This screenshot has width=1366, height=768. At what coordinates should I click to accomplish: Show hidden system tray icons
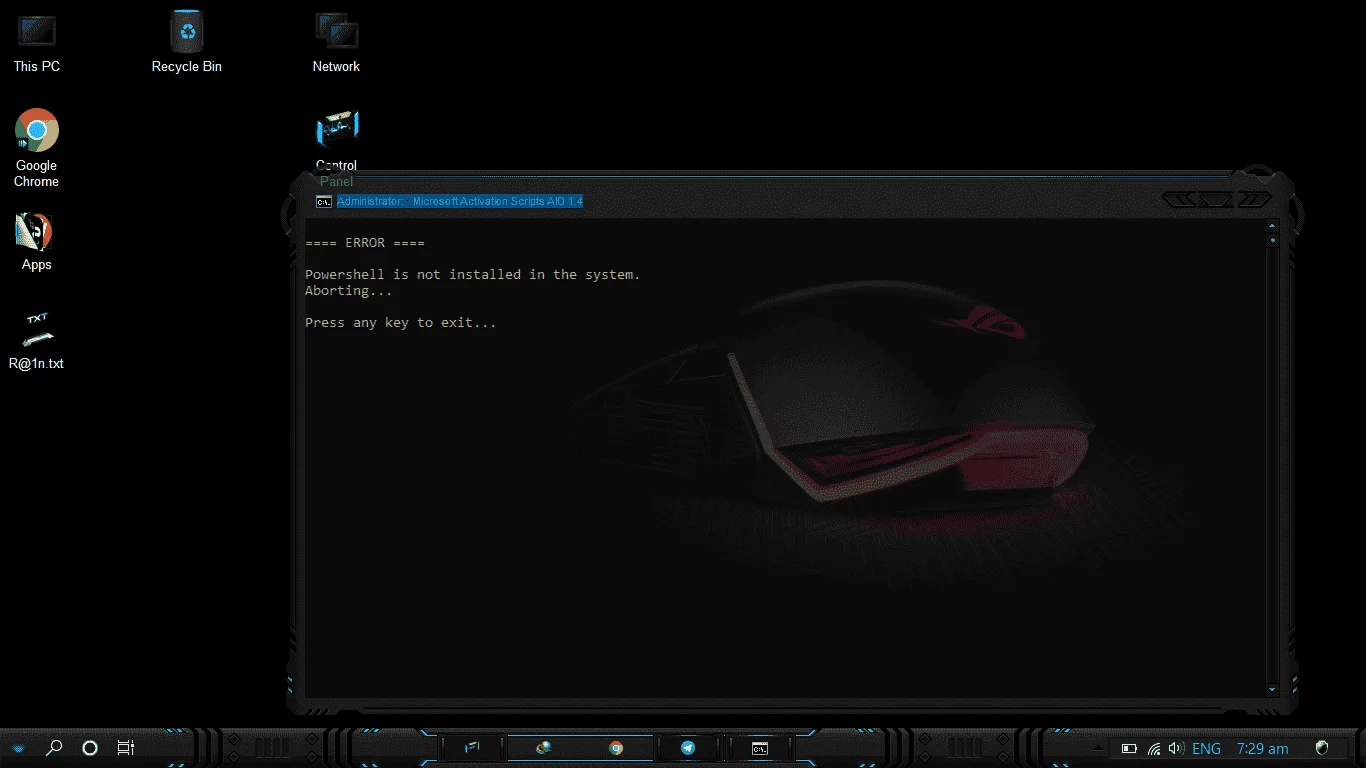tap(1099, 748)
